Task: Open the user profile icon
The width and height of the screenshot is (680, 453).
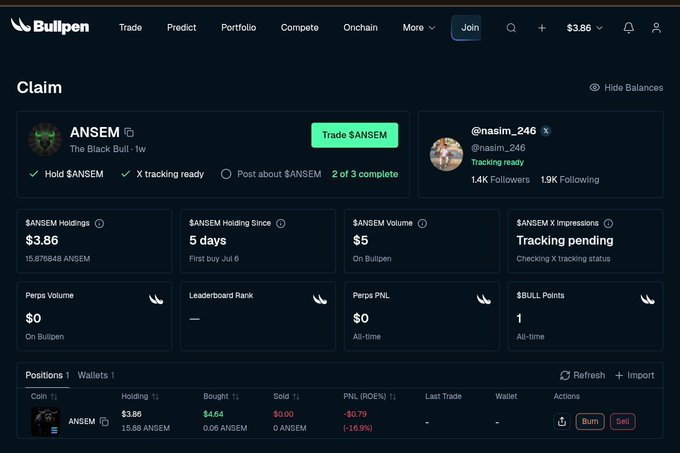Action: pos(656,28)
